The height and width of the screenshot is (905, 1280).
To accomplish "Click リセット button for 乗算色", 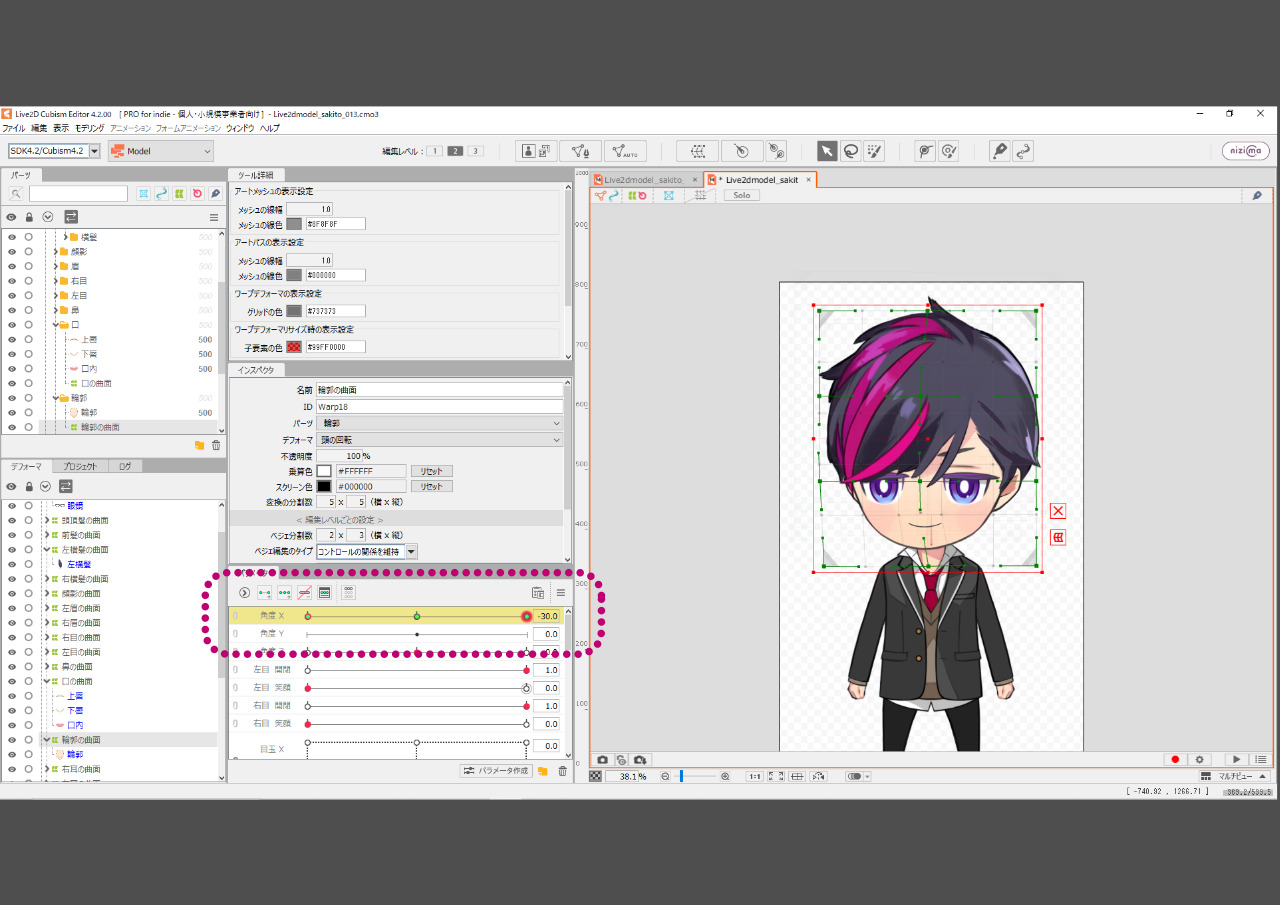I will point(431,471).
